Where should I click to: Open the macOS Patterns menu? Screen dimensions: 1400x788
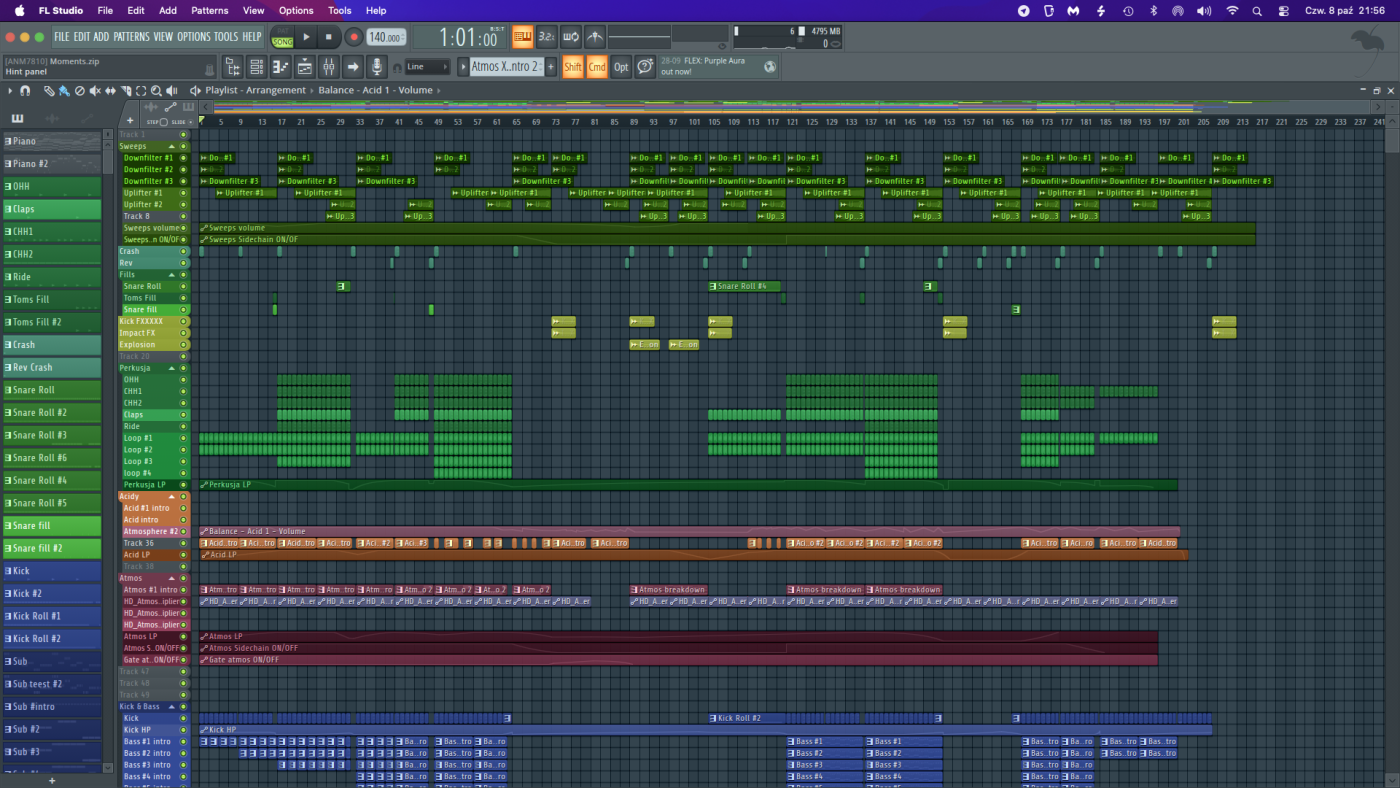pyautogui.click(x=210, y=11)
